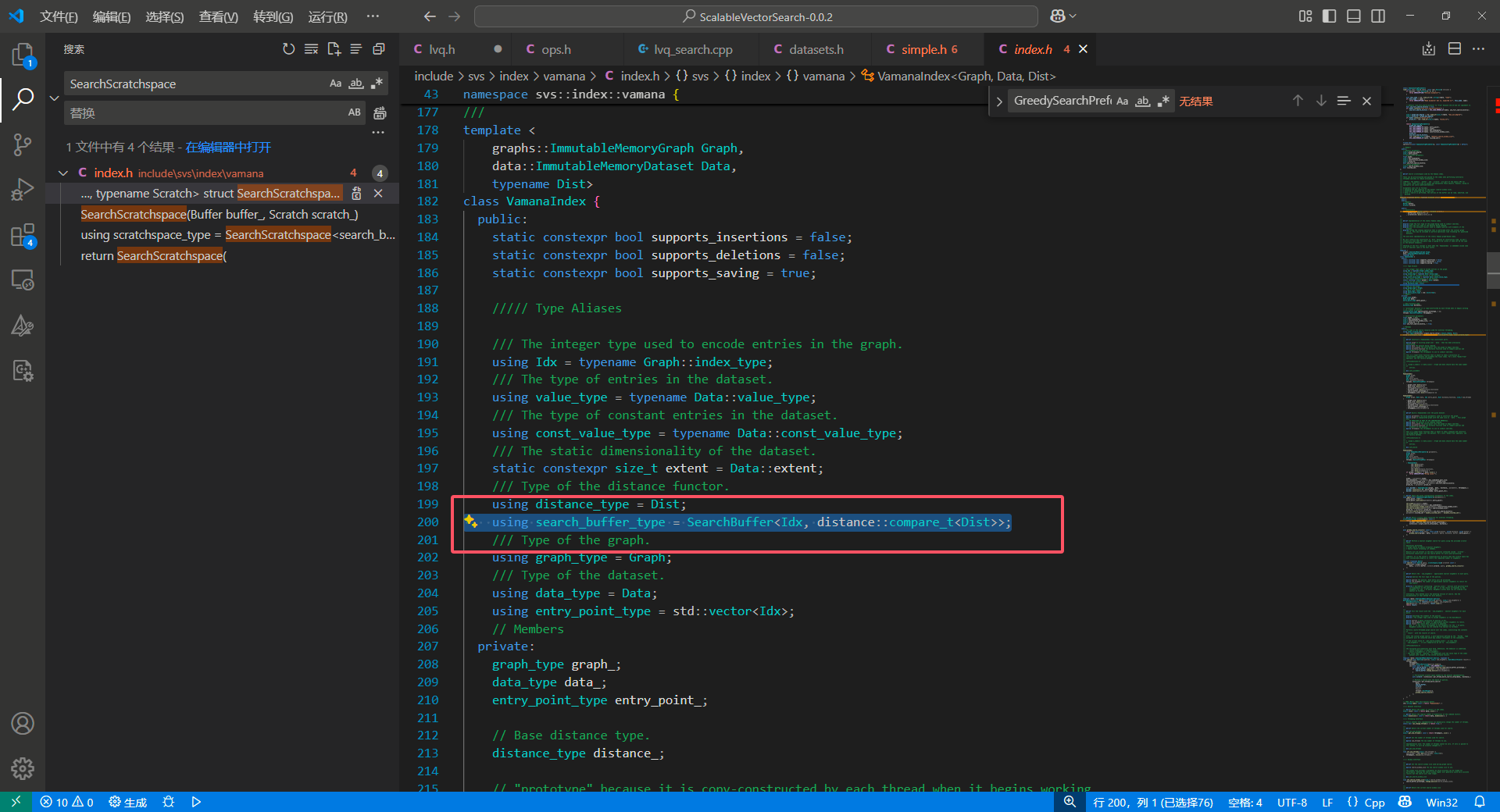Collapse the index.h search results group

pyautogui.click(x=63, y=173)
